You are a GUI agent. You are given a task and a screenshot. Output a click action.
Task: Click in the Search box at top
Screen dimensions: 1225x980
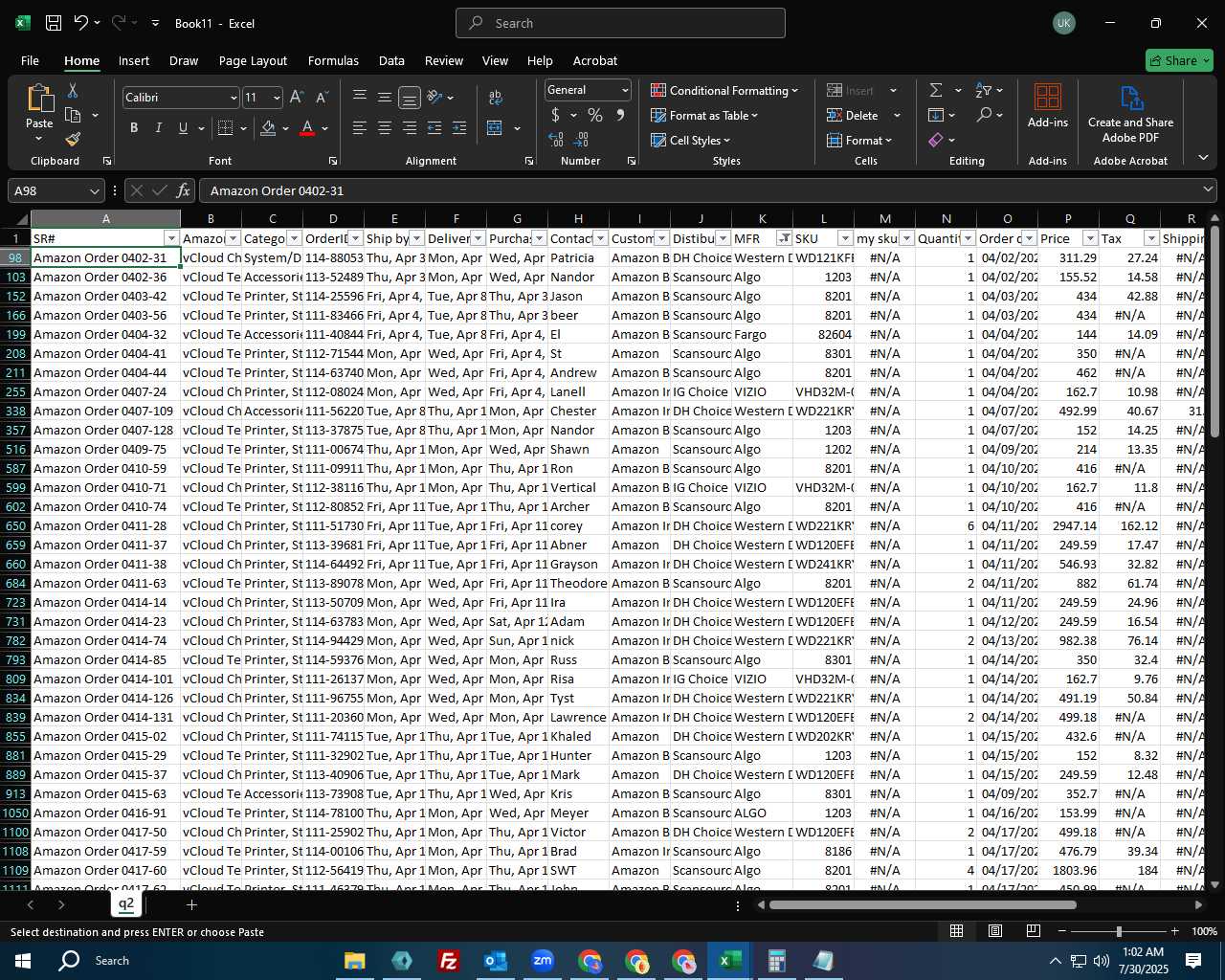(x=621, y=23)
